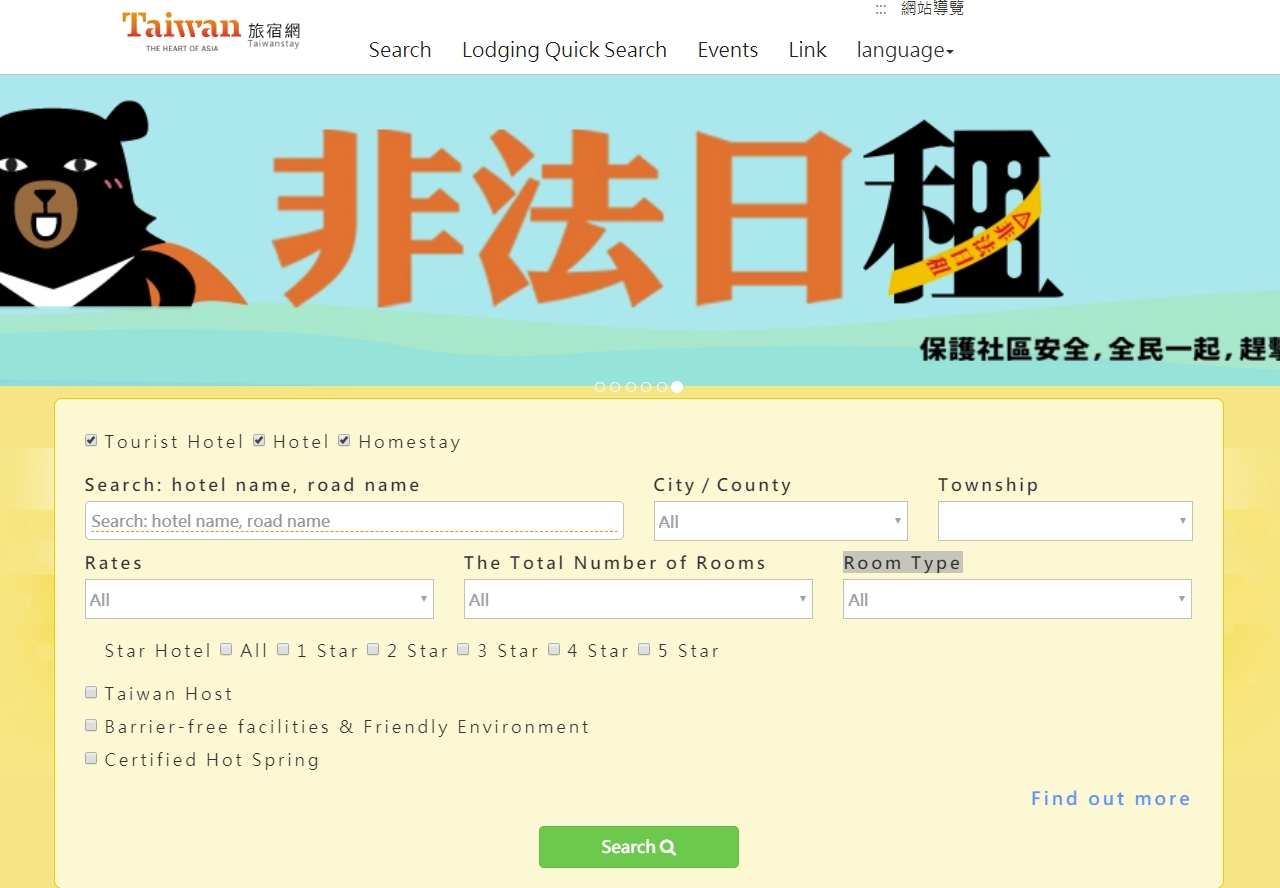Uncheck the Homestay checkbox
The image size is (1280, 888).
344,440
